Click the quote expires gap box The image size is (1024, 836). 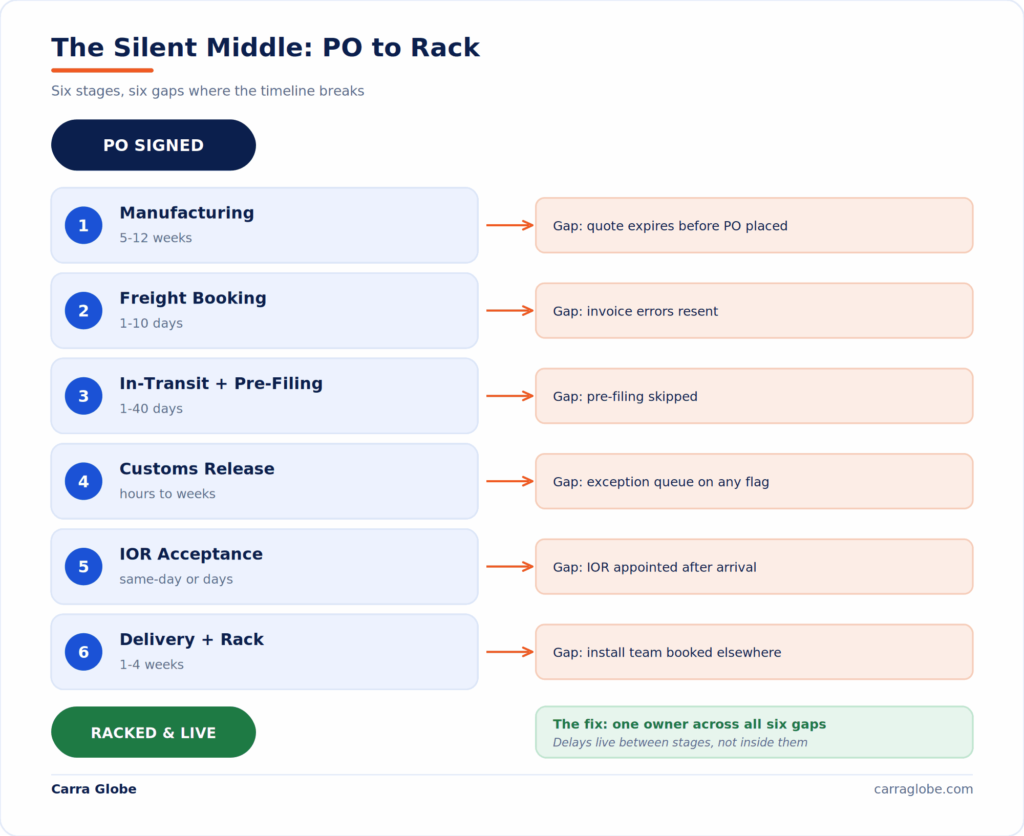coord(754,225)
